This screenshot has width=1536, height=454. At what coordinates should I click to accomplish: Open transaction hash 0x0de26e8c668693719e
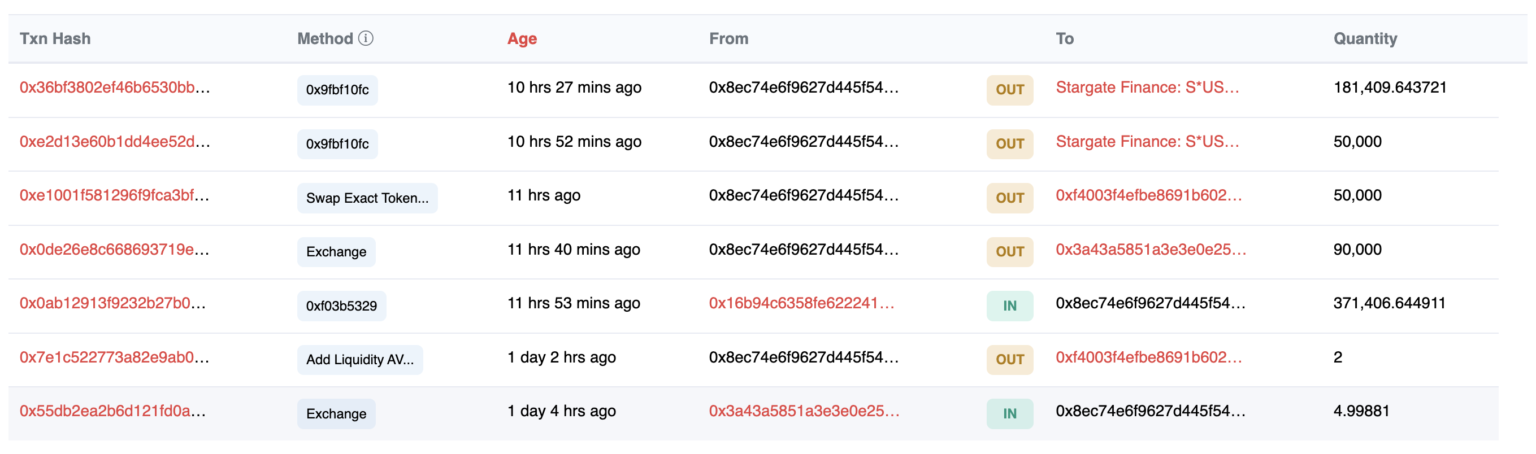115,250
